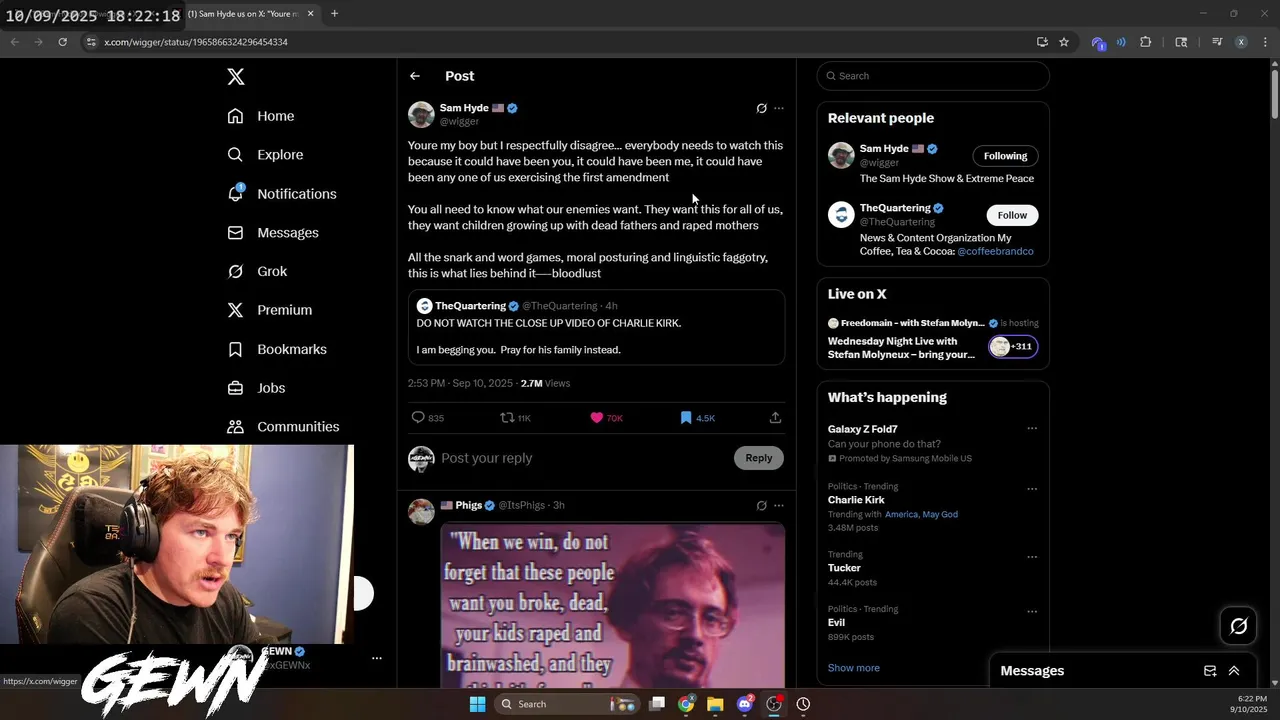Bookmark this page with the star icon

coord(1064,42)
